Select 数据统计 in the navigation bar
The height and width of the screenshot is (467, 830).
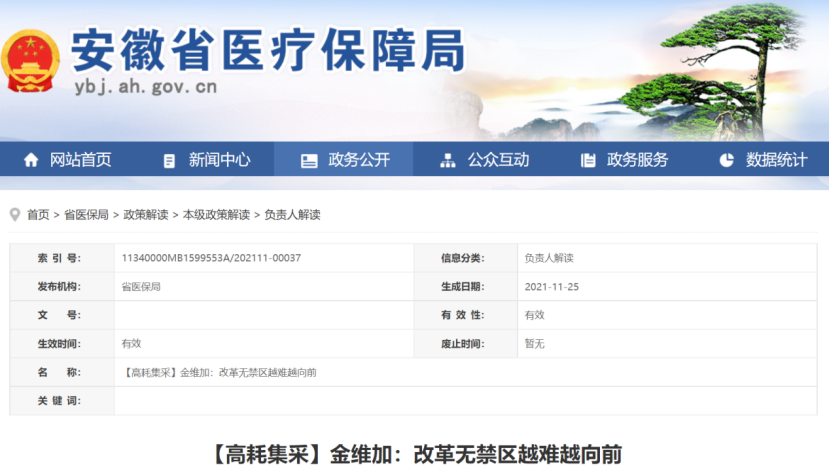point(776,160)
